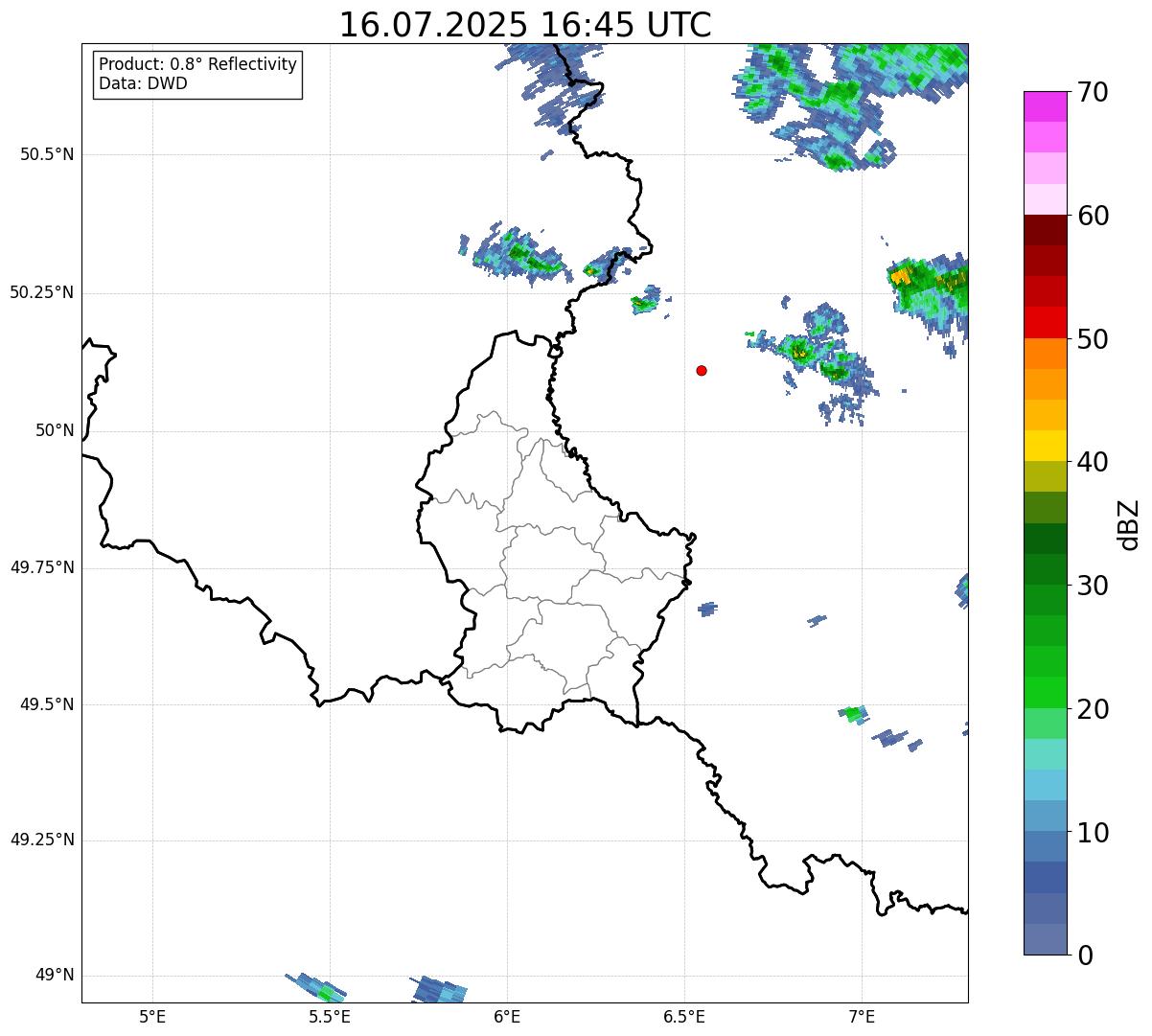Screen dimensions: 1152x1036
Task: Click the 'dBZ' colorbar axis label
Action: 1129,523
